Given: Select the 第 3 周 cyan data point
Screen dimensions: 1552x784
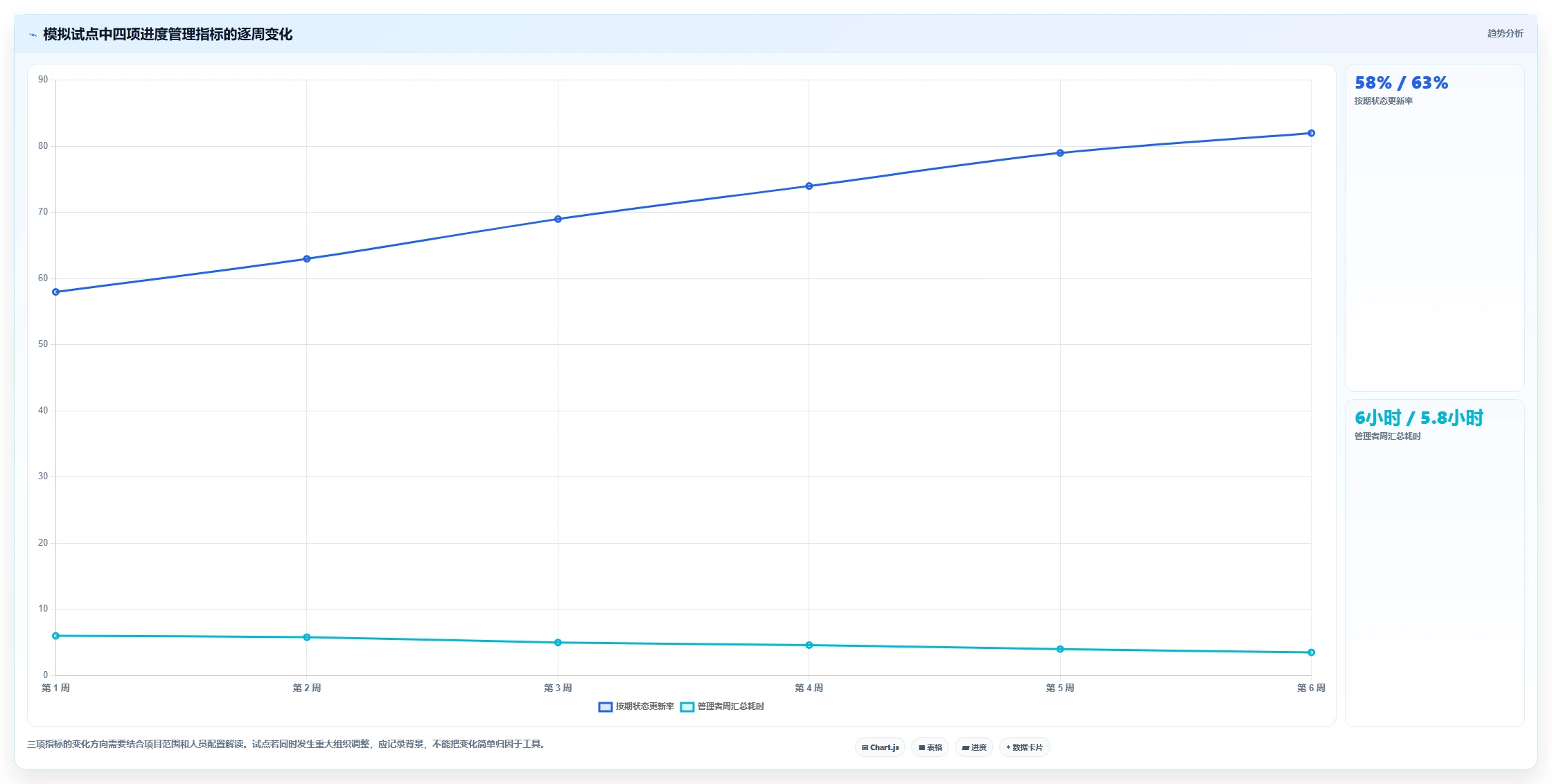Looking at the screenshot, I should pyautogui.click(x=558, y=643).
